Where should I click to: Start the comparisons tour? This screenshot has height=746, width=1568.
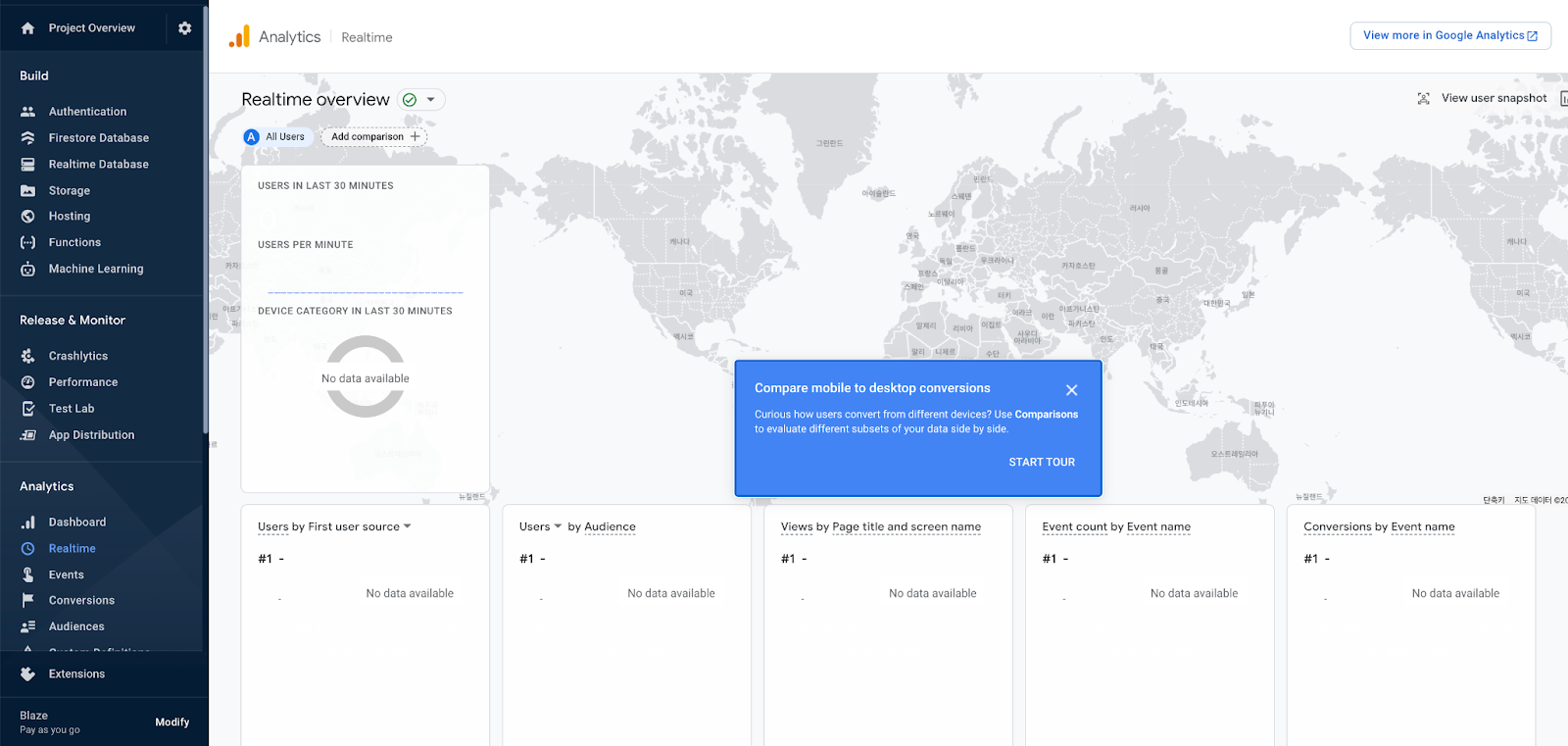pos(1041,463)
